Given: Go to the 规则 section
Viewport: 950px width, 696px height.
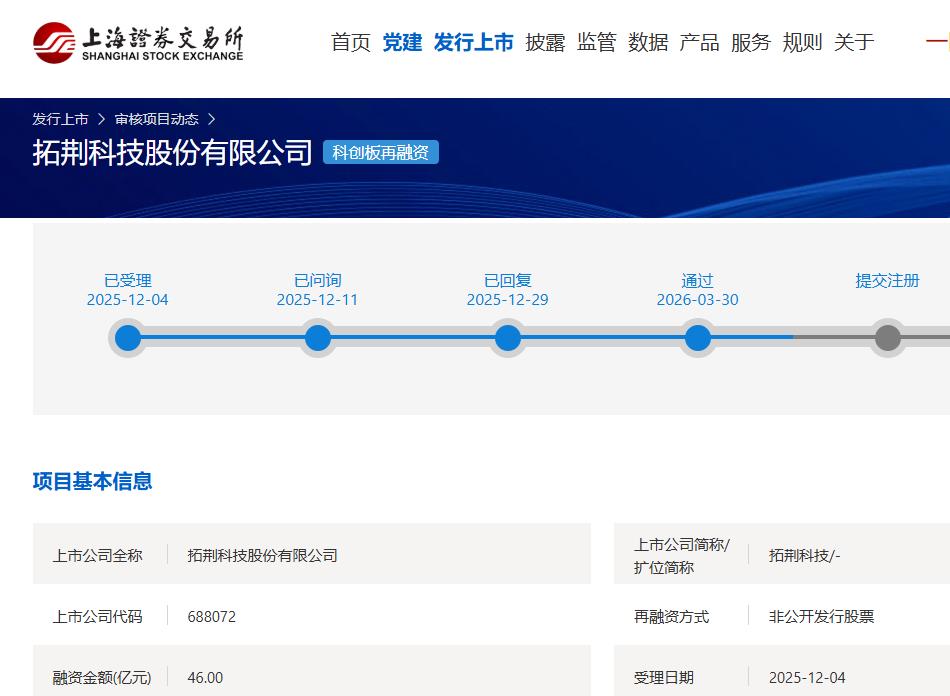Looking at the screenshot, I should point(802,42).
